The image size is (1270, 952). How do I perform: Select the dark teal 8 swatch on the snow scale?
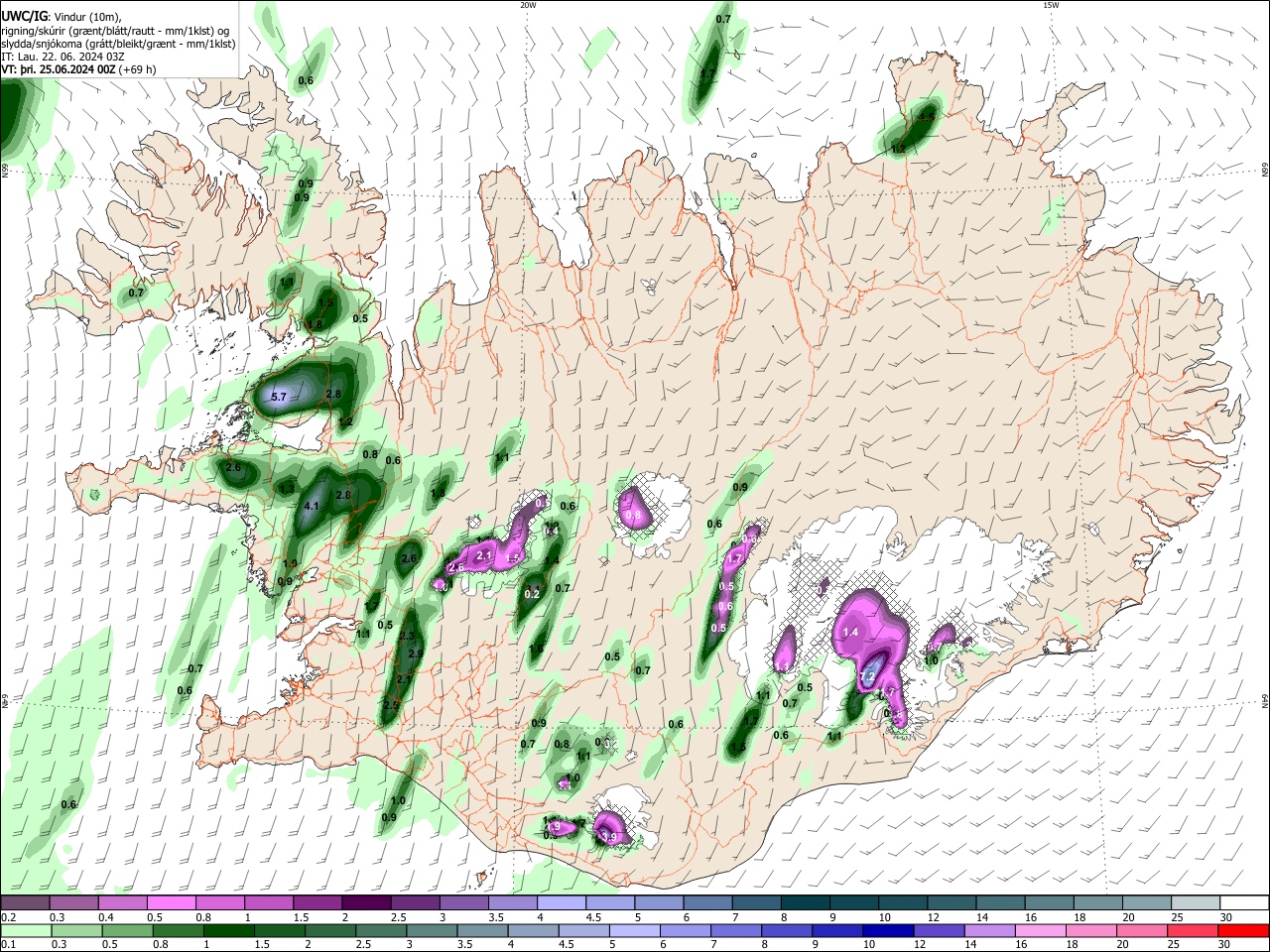pyautogui.click(x=806, y=903)
